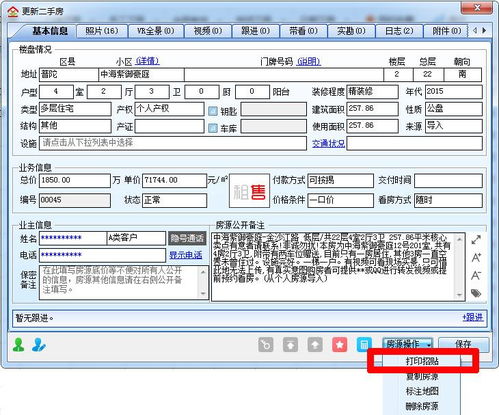Screen dimensions: 499x415
Task: Expand the public remarks box with diagonal arrows icon
Action: (476, 239)
